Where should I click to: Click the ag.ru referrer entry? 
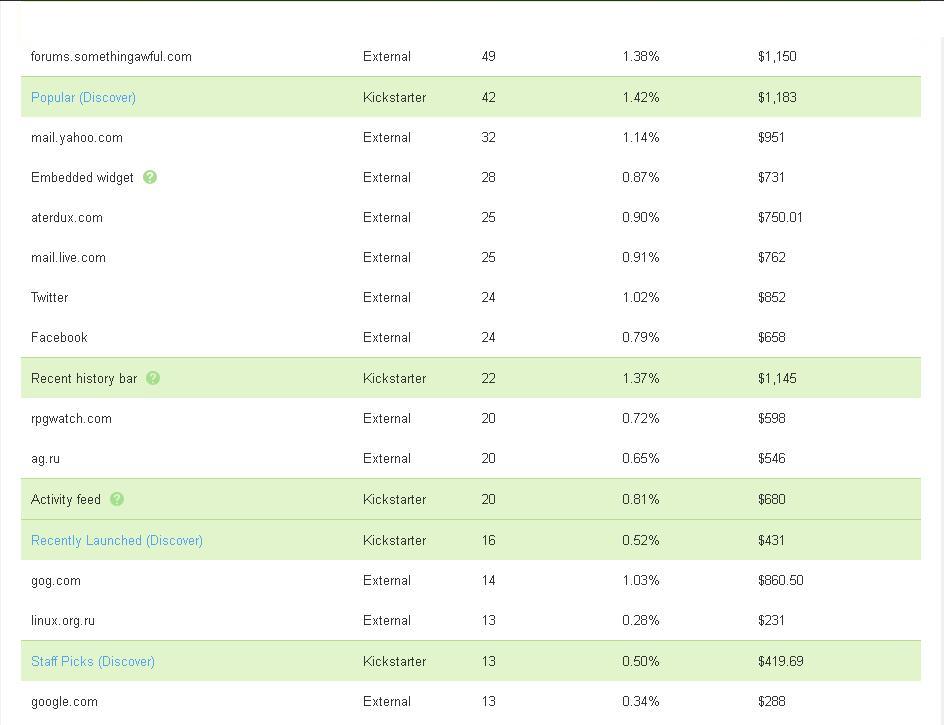[x=45, y=458]
